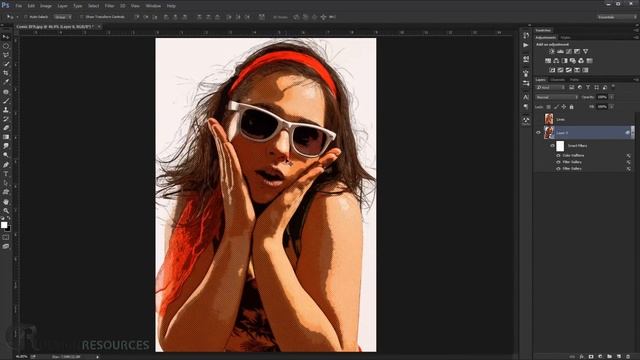Change screen mode icon at toolbox bottom

tap(6, 246)
